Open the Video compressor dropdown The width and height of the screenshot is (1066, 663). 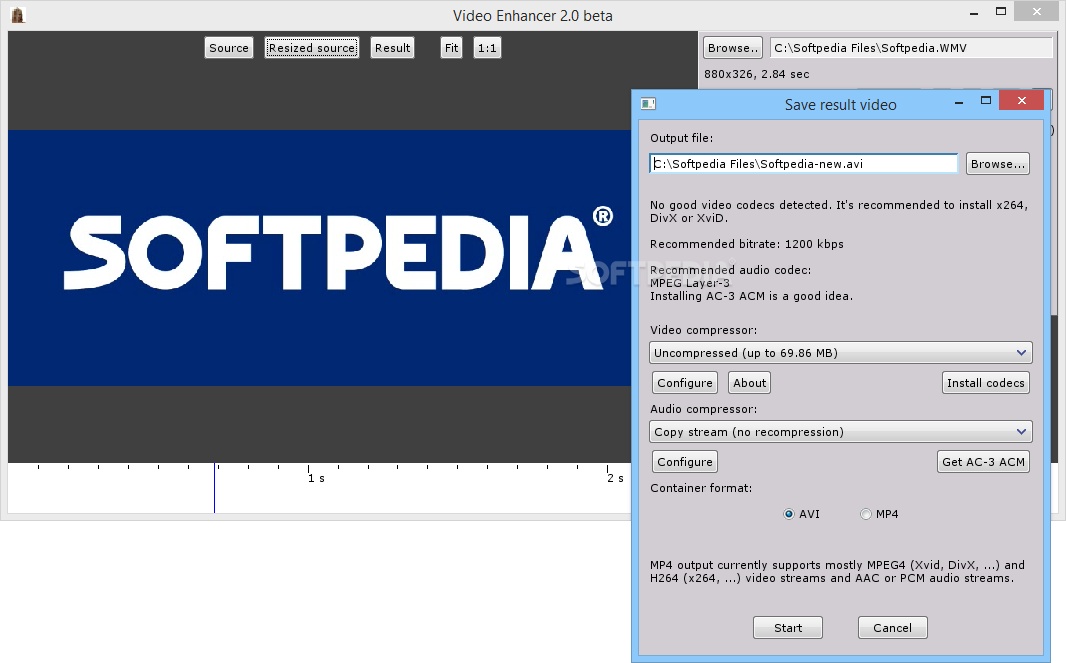(x=841, y=352)
